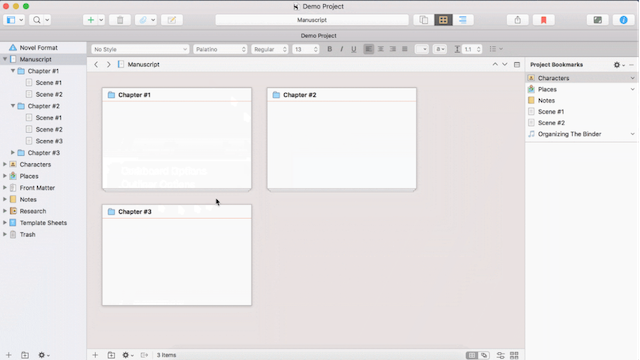The height and width of the screenshot is (360, 640).
Task: Click the Search magnifier icon
Action: coord(37,20)
